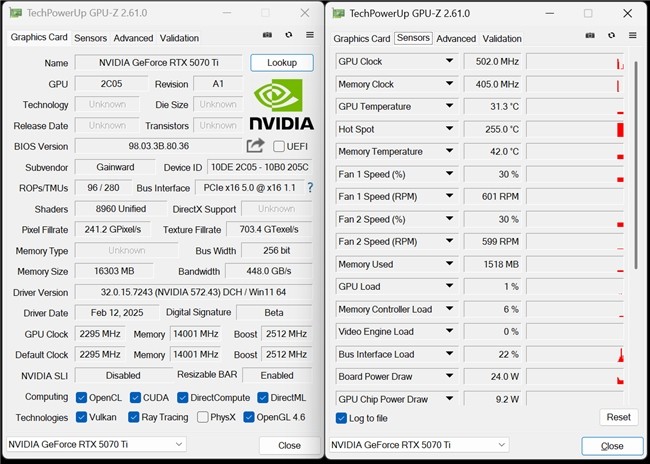Open the Fan 1 Speed (%) dropdown arrow
The height and width of the screenshot is (464, 650).
449,173
